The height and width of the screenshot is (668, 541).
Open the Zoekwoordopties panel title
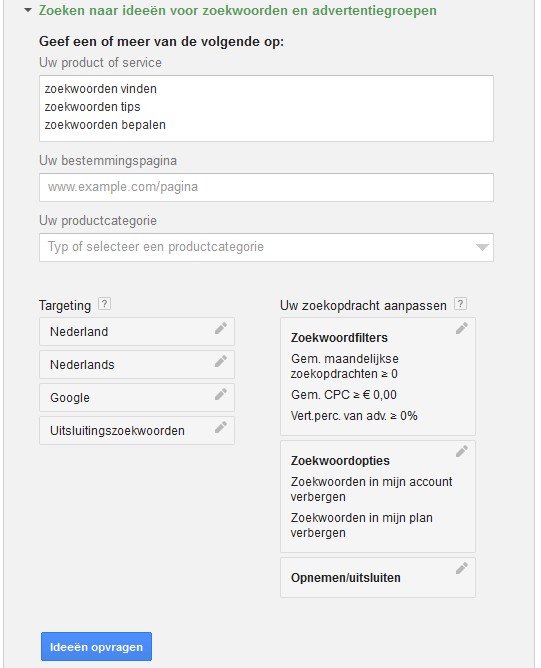(x=340, y=461)
